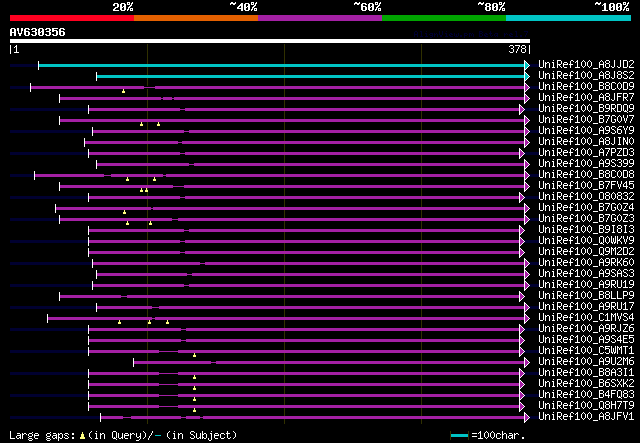Click the UniRef100_B7FV45 label
The width and height of the screenshot is (640, 443).
tap(586, 186)
